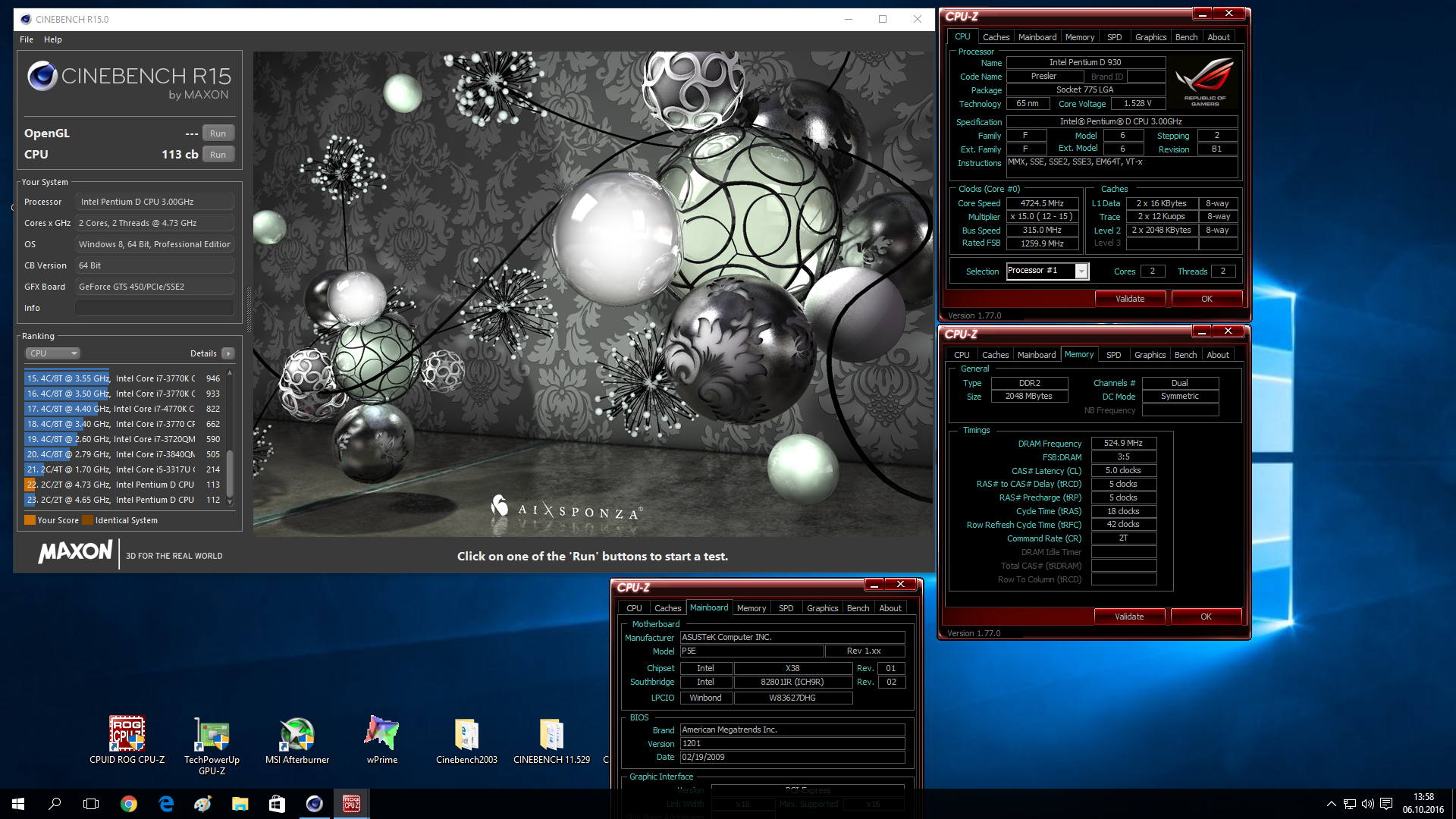Screen dimensions: 1456x819
Task: Switch to ROG CPU-Z taskbar icon
Action: pos(351,804)
